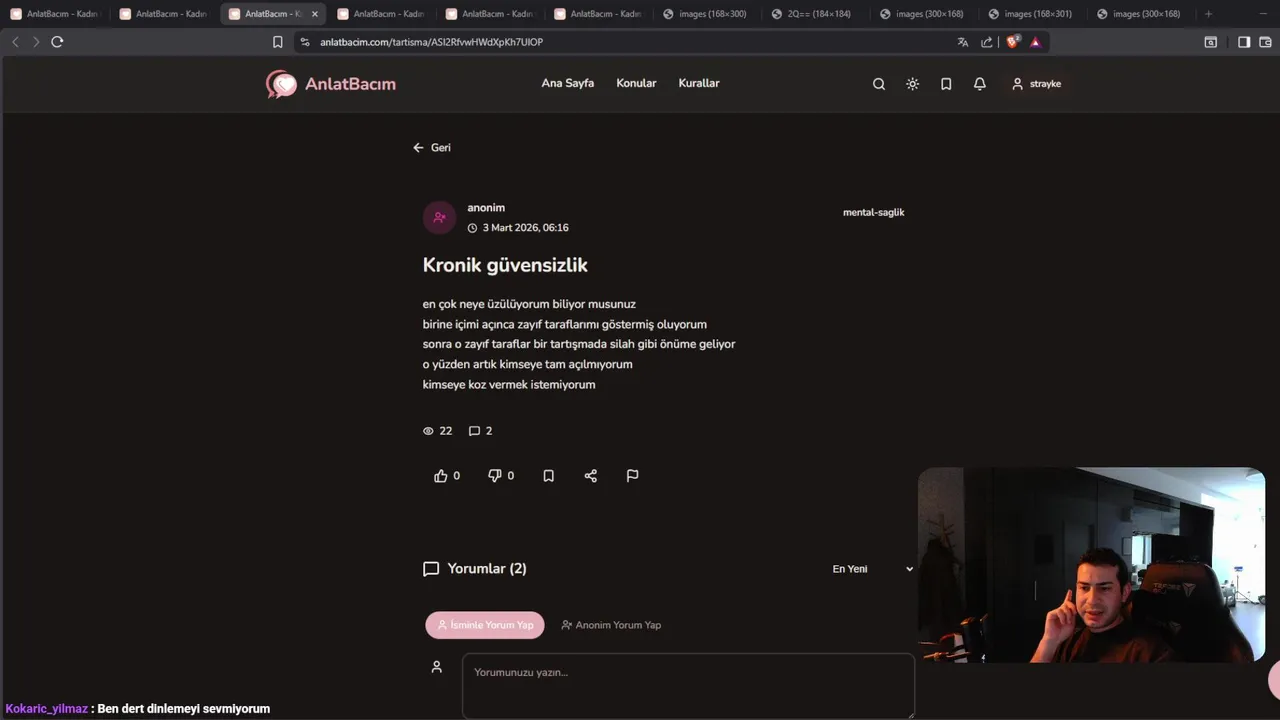Switch to the first AnlatBacım tab
The height and width of the screenshot is (720, 1280).
[x=54, y=14]
